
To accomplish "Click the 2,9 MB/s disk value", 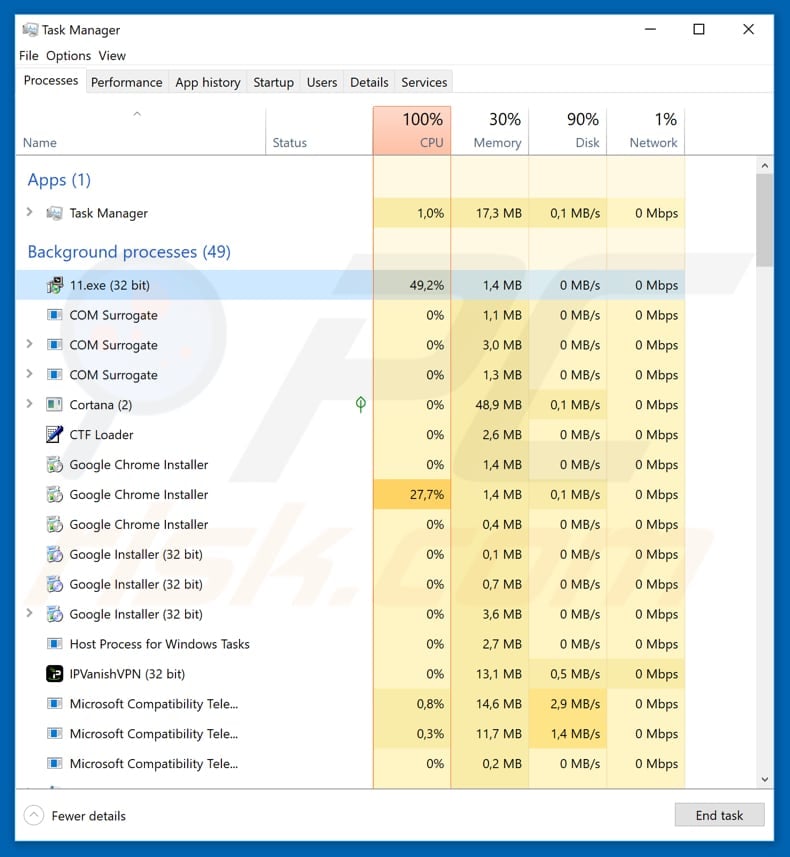I will click(575, 704).
